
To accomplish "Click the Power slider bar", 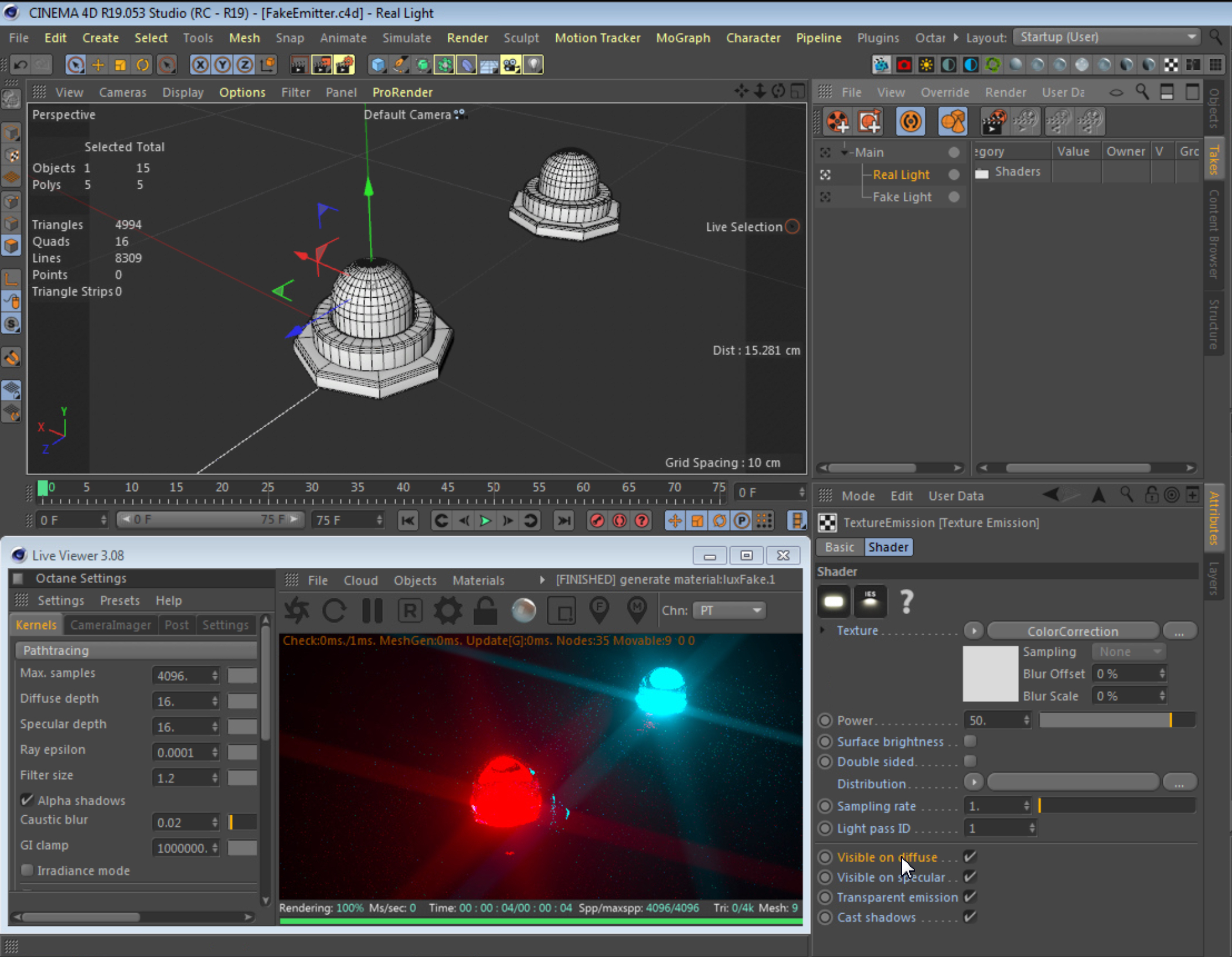I will click(1116, 720).
